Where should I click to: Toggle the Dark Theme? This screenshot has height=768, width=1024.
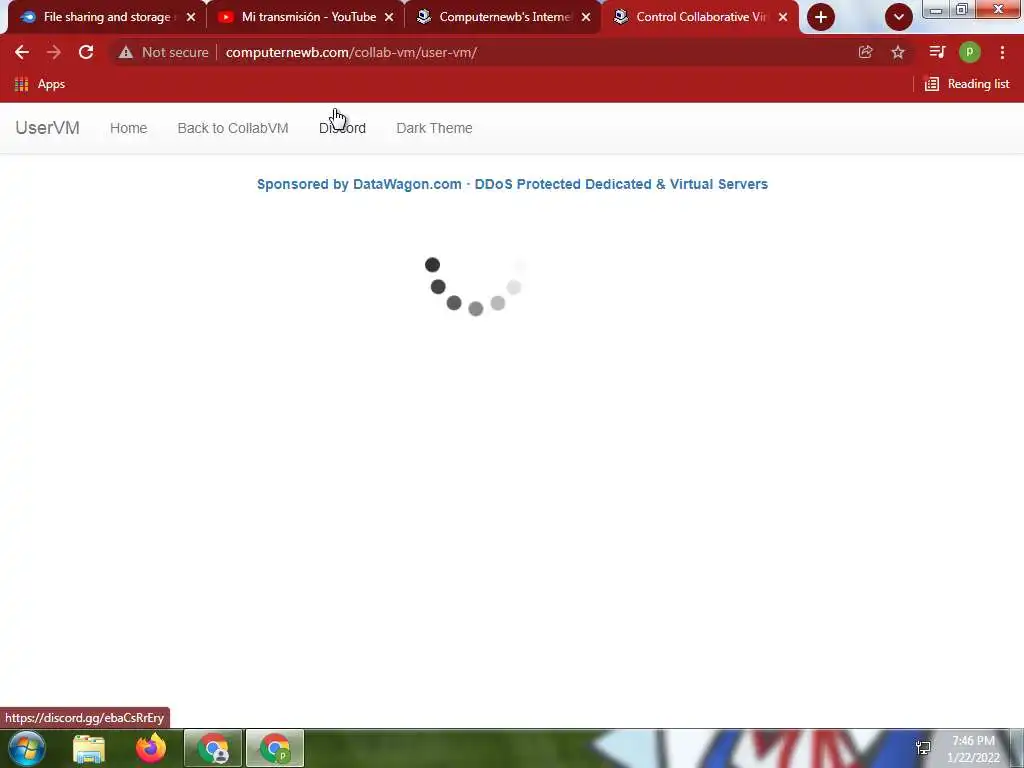pos(434,128)
